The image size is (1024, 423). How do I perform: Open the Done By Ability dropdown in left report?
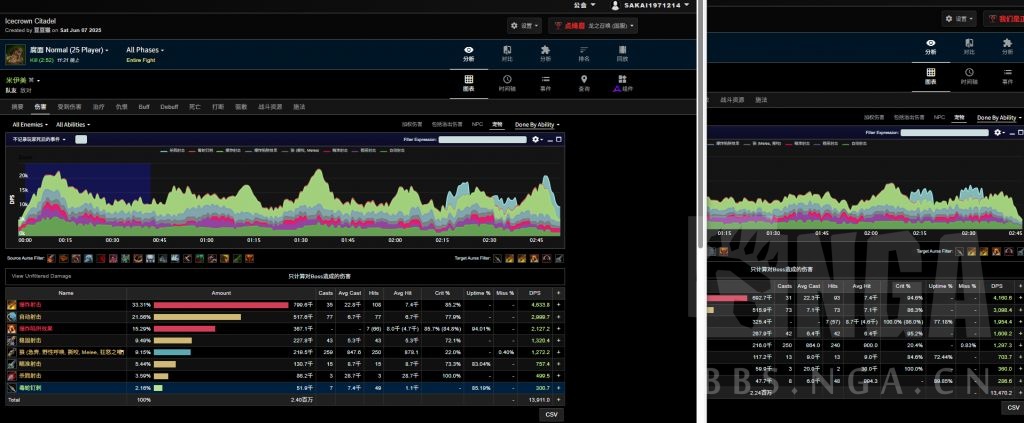click(x=535, y=125)
